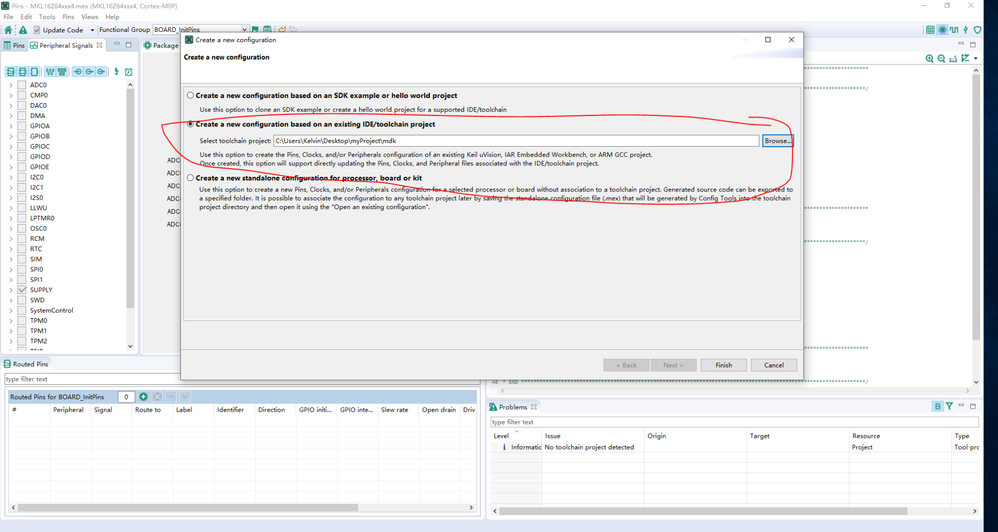Open the small arrow menu beside code view icons
The width and height of the screenshot is (998, 532).
[x=976, y=59]
